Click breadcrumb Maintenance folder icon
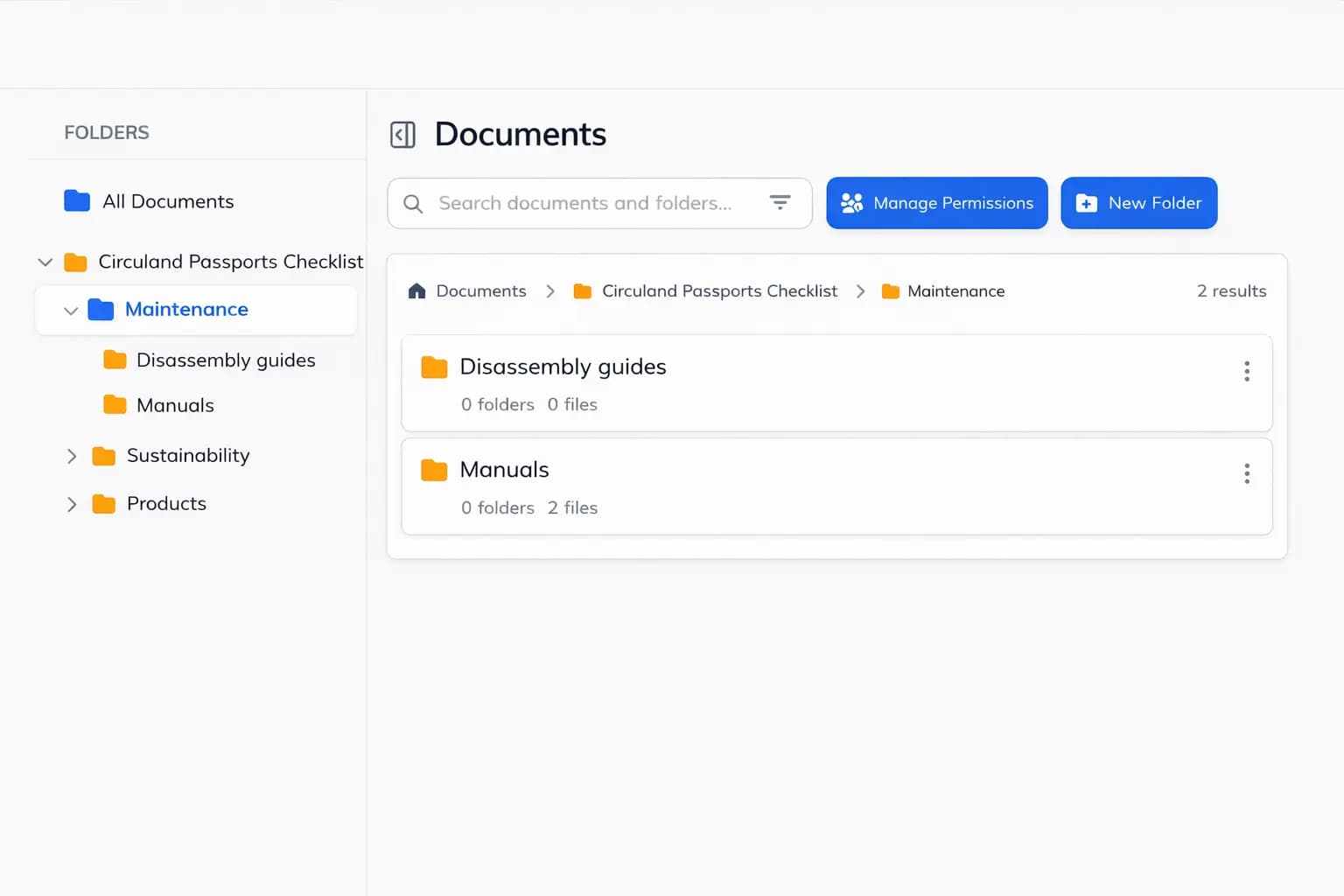The image size is (1344, 896). click(x=891, y=291)
